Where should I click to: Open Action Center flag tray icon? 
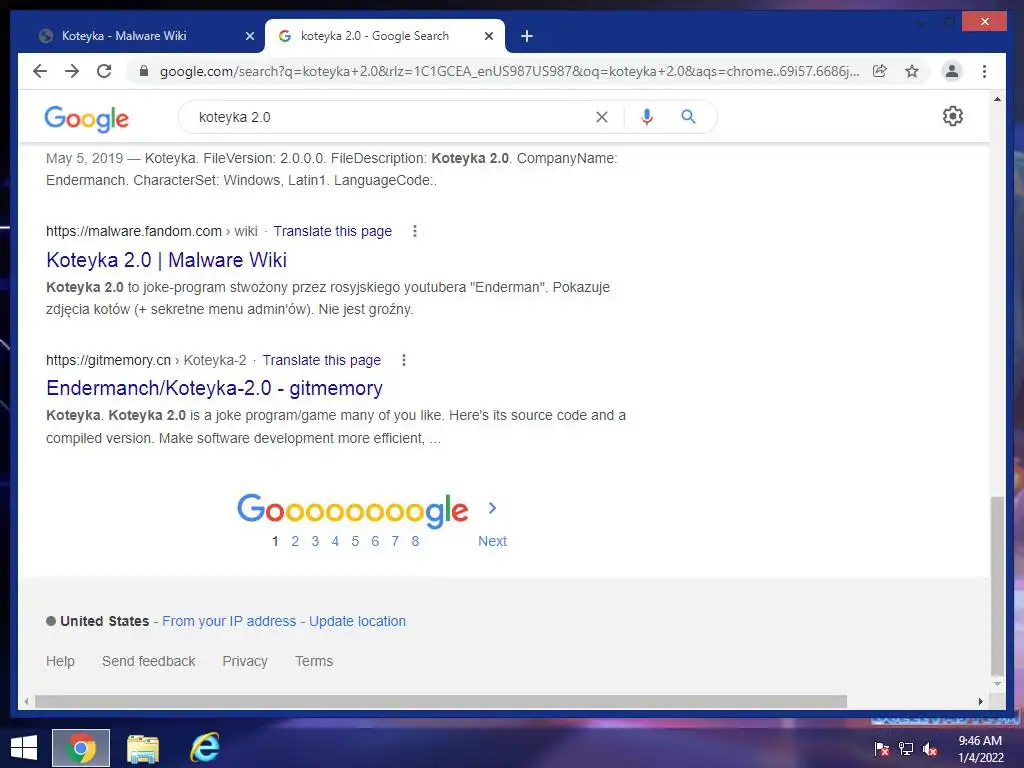pyautogui.click(x=882, y=749)
